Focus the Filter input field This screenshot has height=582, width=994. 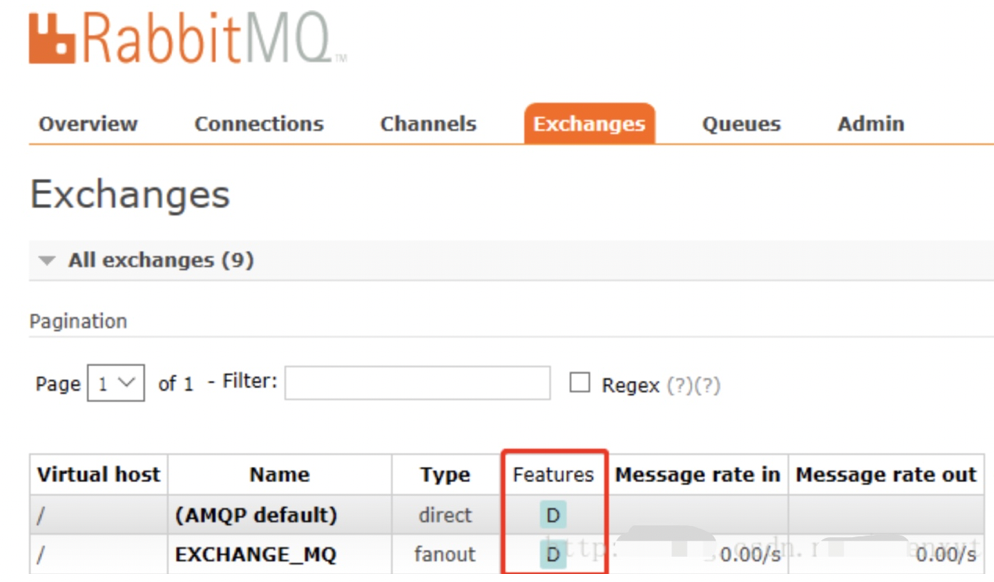pyautogui.click(x=417, y=382)
